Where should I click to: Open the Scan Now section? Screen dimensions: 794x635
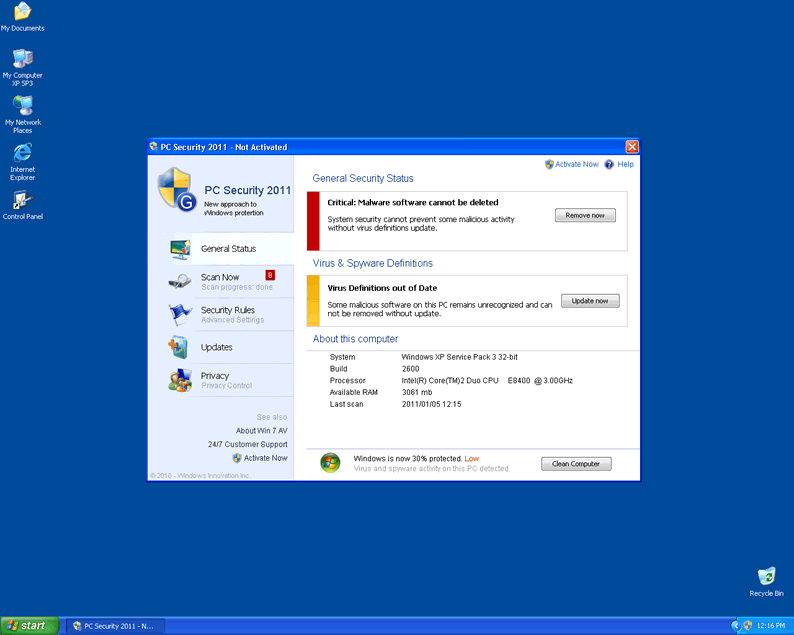point(220,278)
